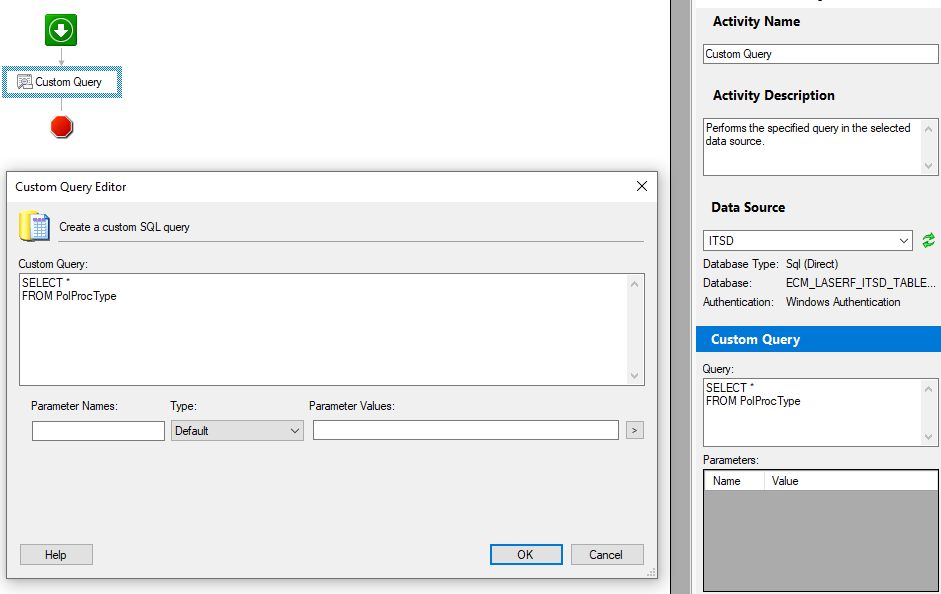Cancel the custom query editor
The width and height of the screenshot is (941, 594).
607,554
